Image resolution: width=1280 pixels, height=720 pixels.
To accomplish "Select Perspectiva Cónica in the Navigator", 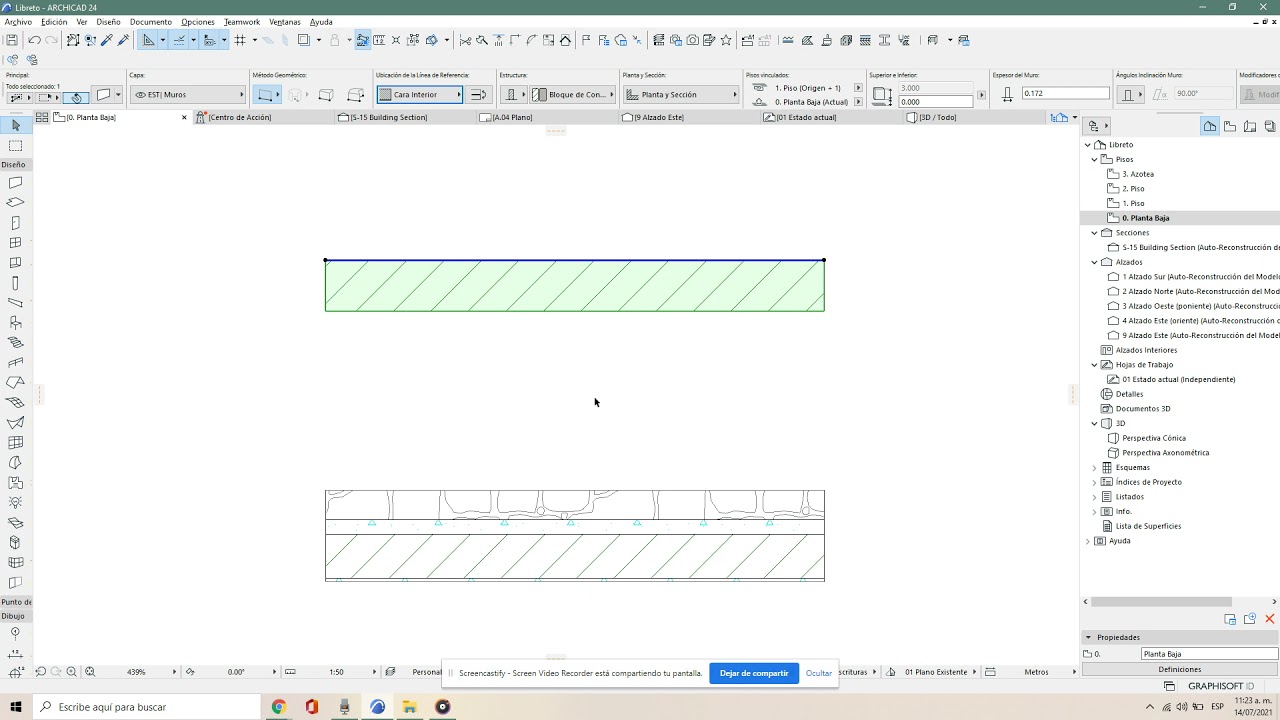I will click(1154, 438).
